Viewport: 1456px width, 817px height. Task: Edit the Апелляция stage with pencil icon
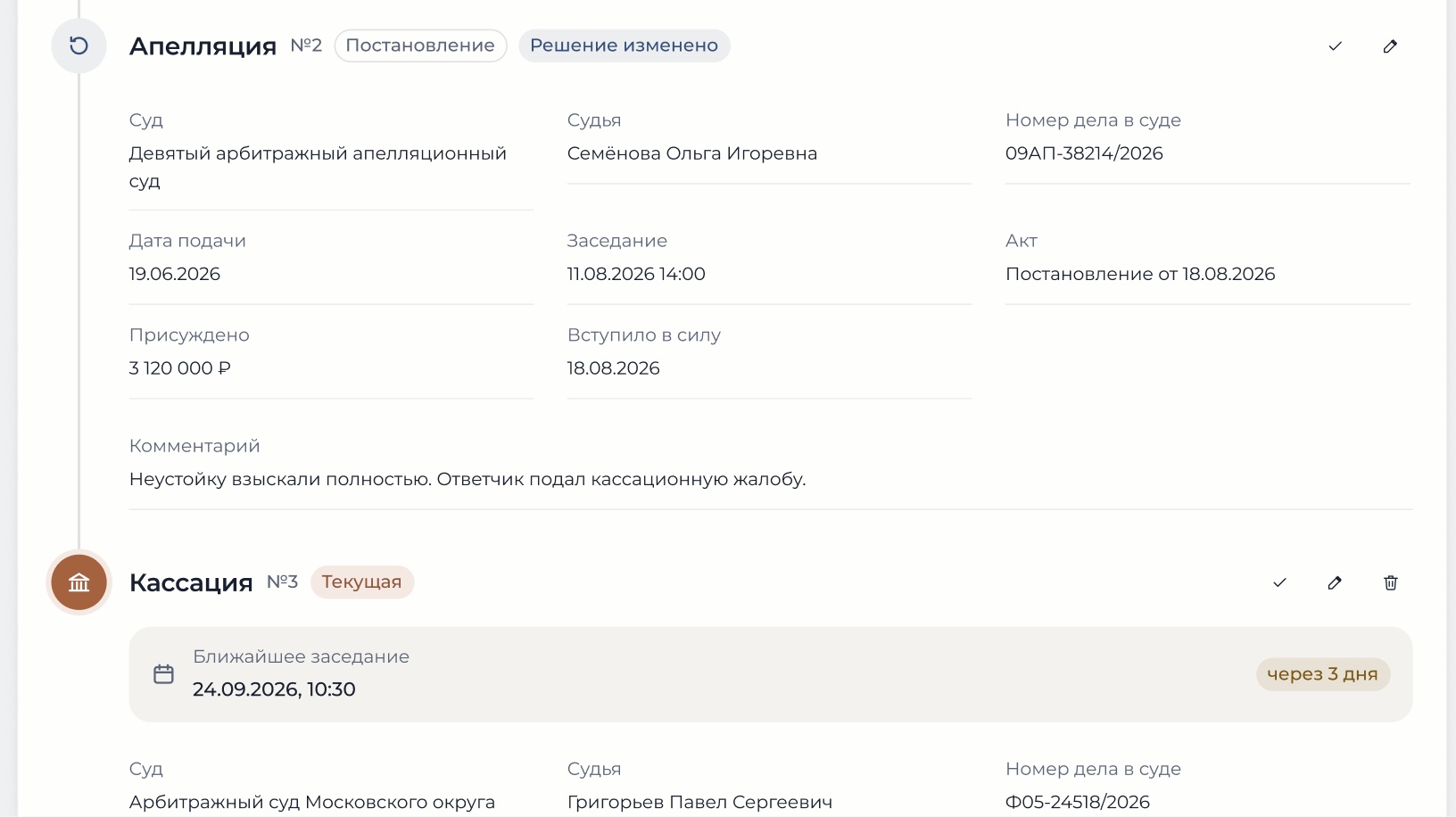tap(1390, 46)
